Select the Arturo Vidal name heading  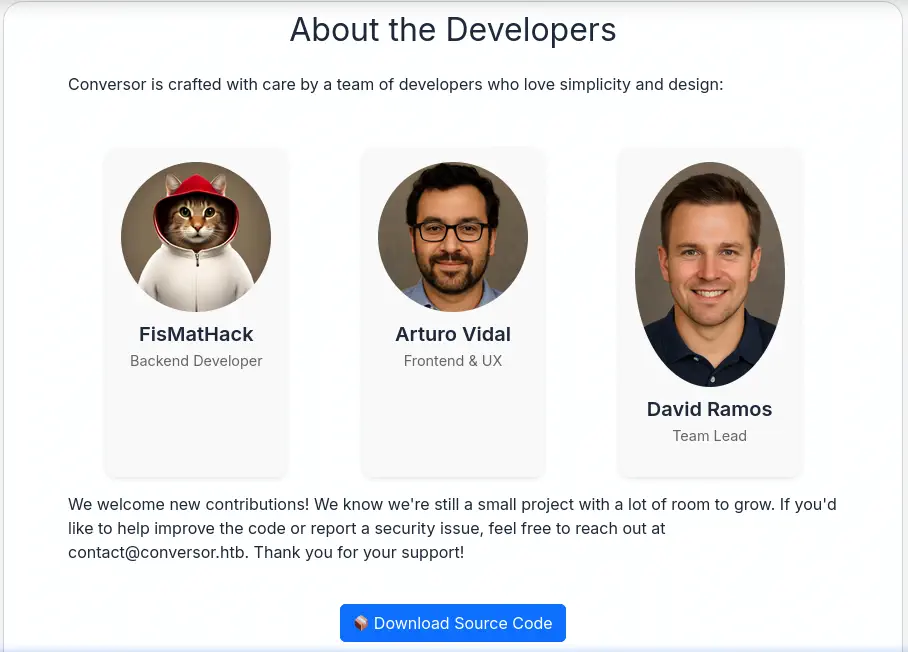[x=453, y=334]
